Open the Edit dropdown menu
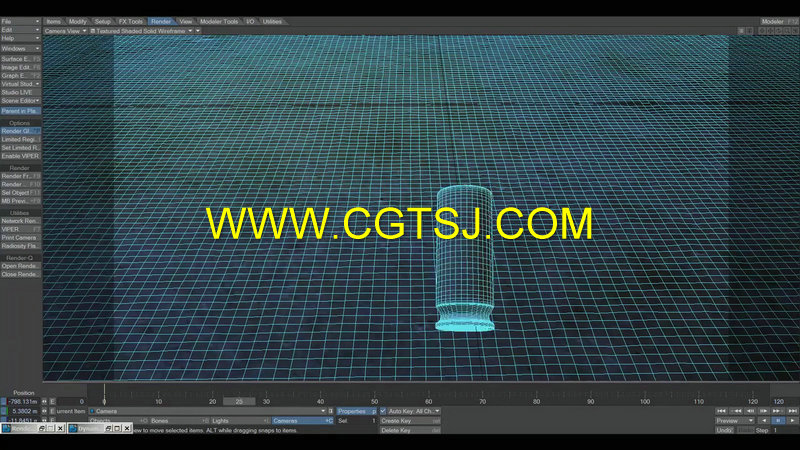This screenshot has height=450, width=800. click(20, 30)
